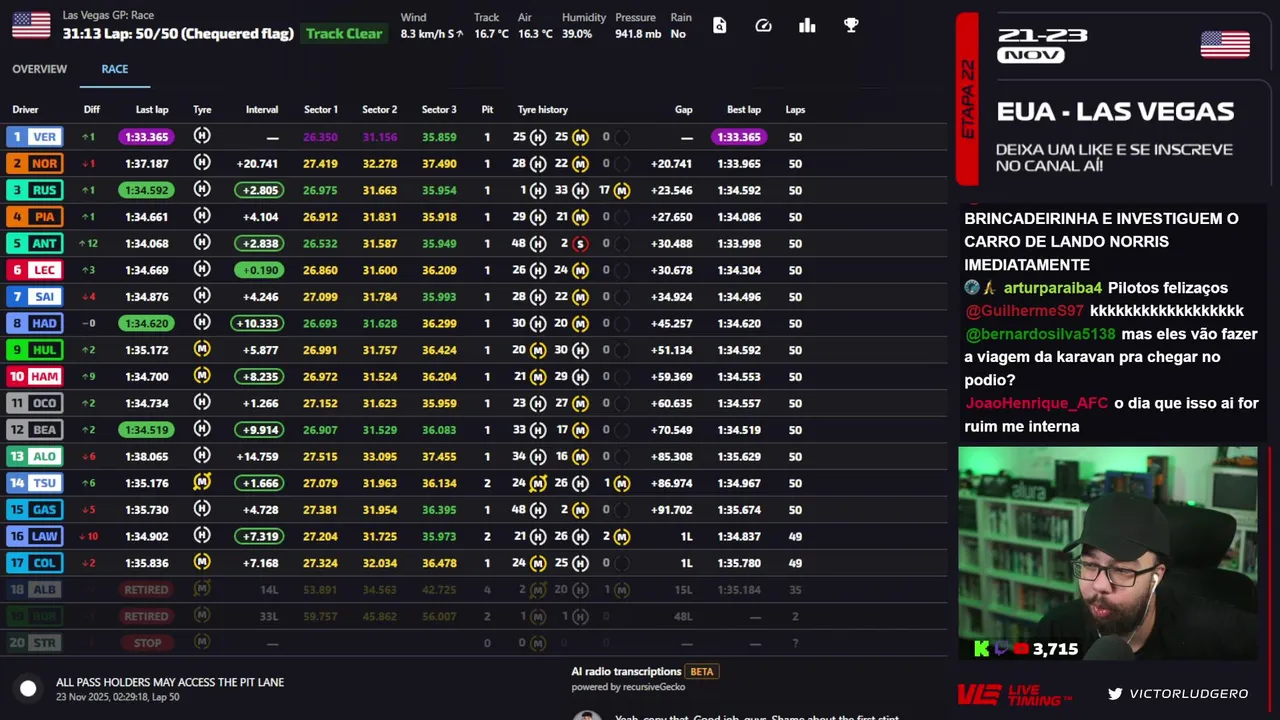The width and height of the screenshot is (1280, 720).
Task: Click the BETA badge by AI radio transcriptions
Action: pyautogui.click(x=702, y=672)
